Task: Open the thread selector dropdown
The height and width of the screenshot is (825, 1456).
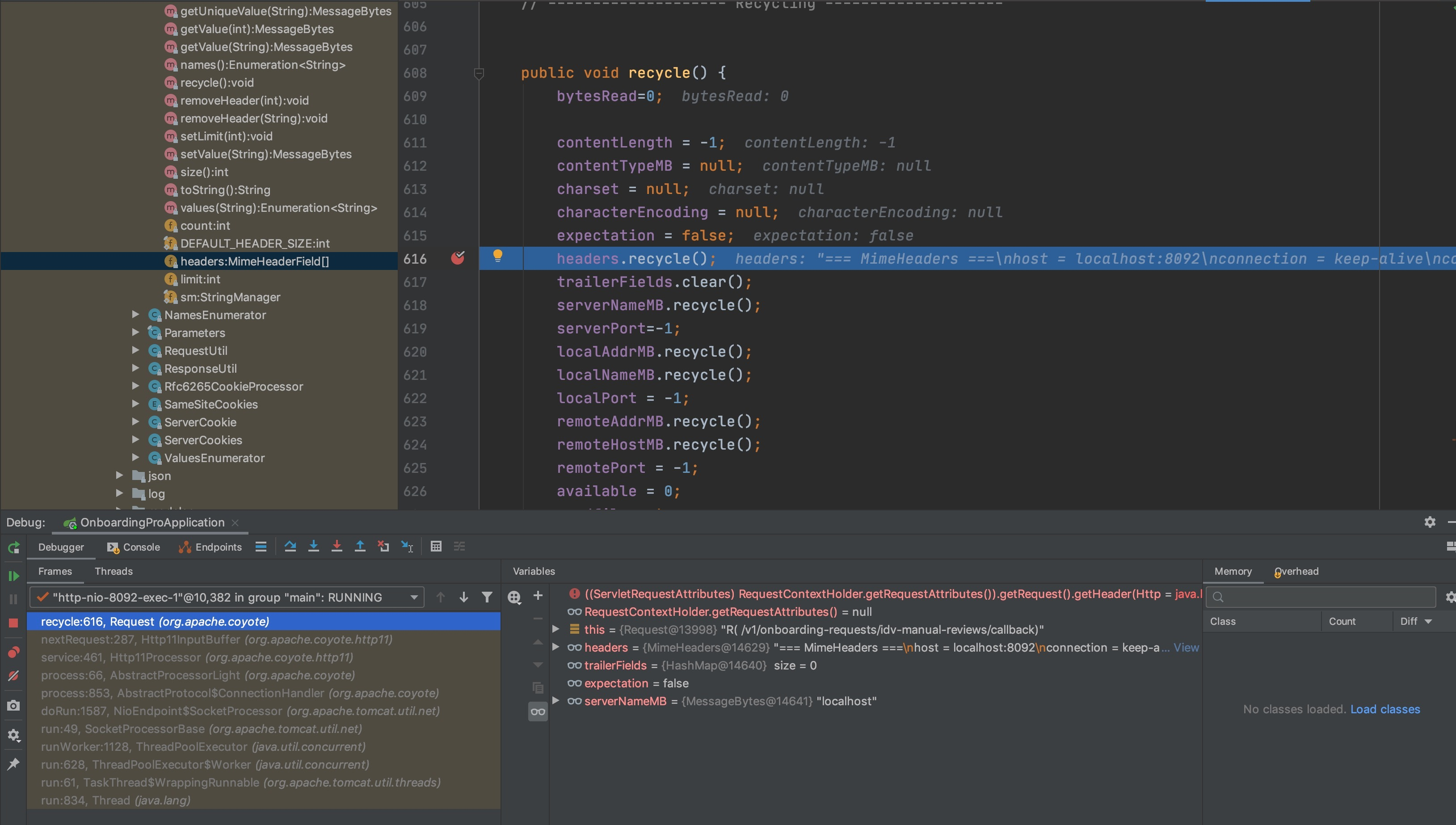Action: point(414,597)
